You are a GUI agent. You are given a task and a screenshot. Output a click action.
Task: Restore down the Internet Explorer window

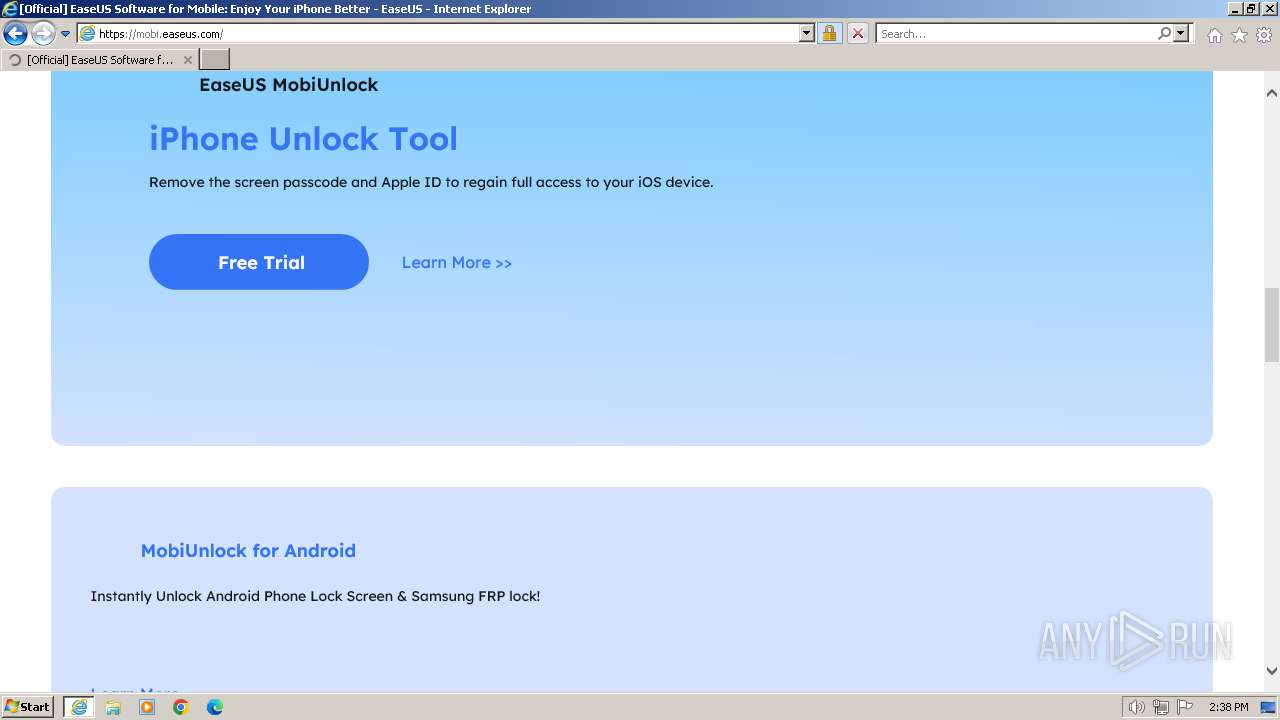1251,8
